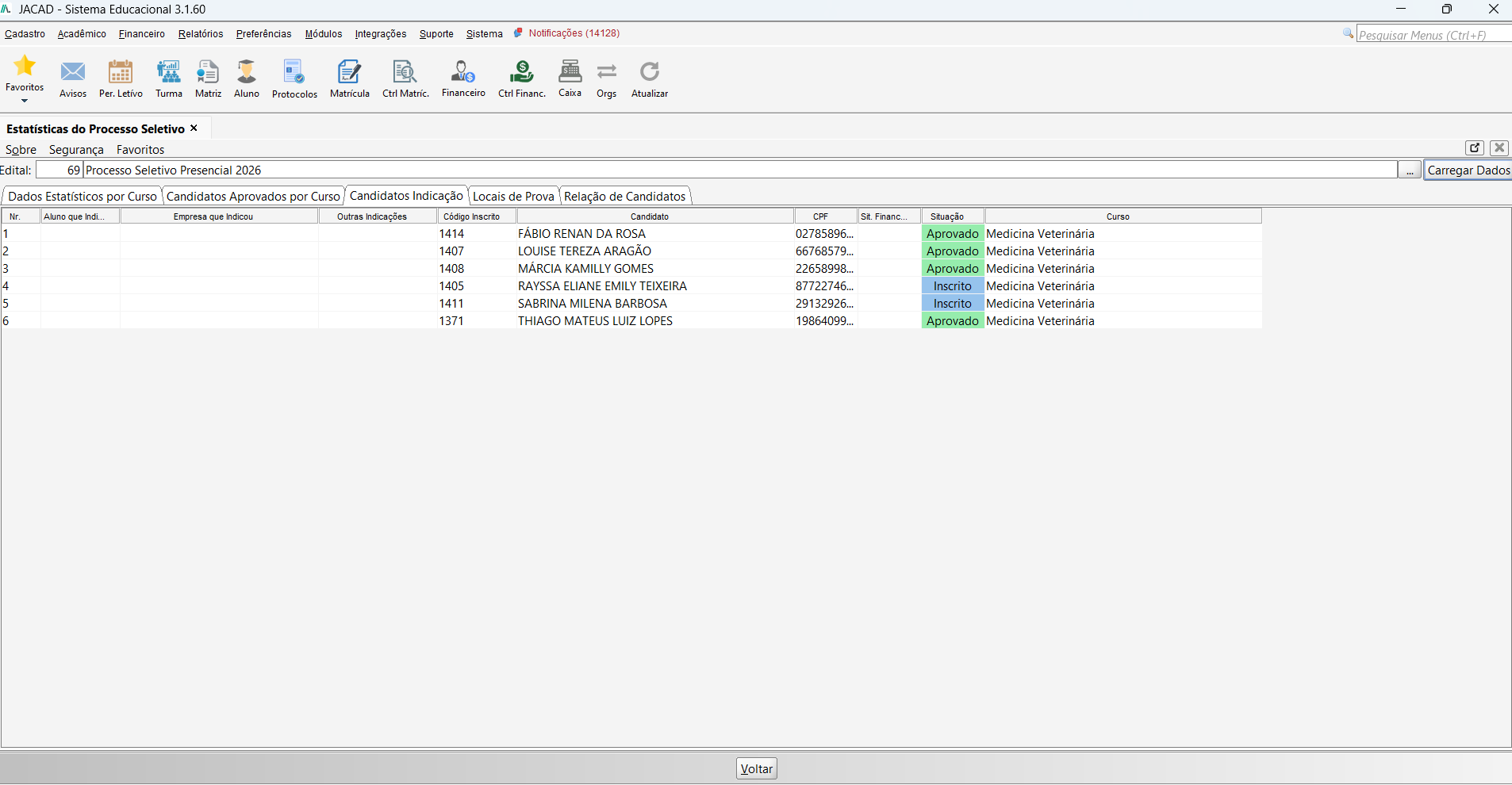1512x785 pixels.
Task: Open the Caixa register icon
Action: pos(570,71)
